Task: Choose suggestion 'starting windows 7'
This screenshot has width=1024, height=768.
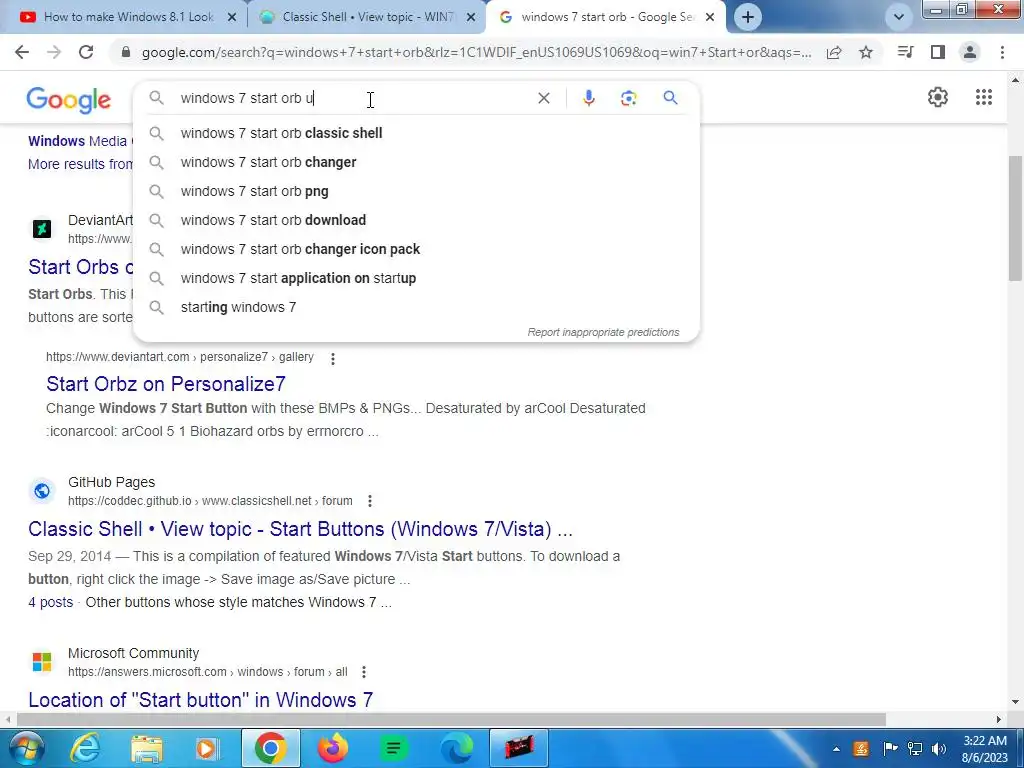Action: (x=416, y=307)
